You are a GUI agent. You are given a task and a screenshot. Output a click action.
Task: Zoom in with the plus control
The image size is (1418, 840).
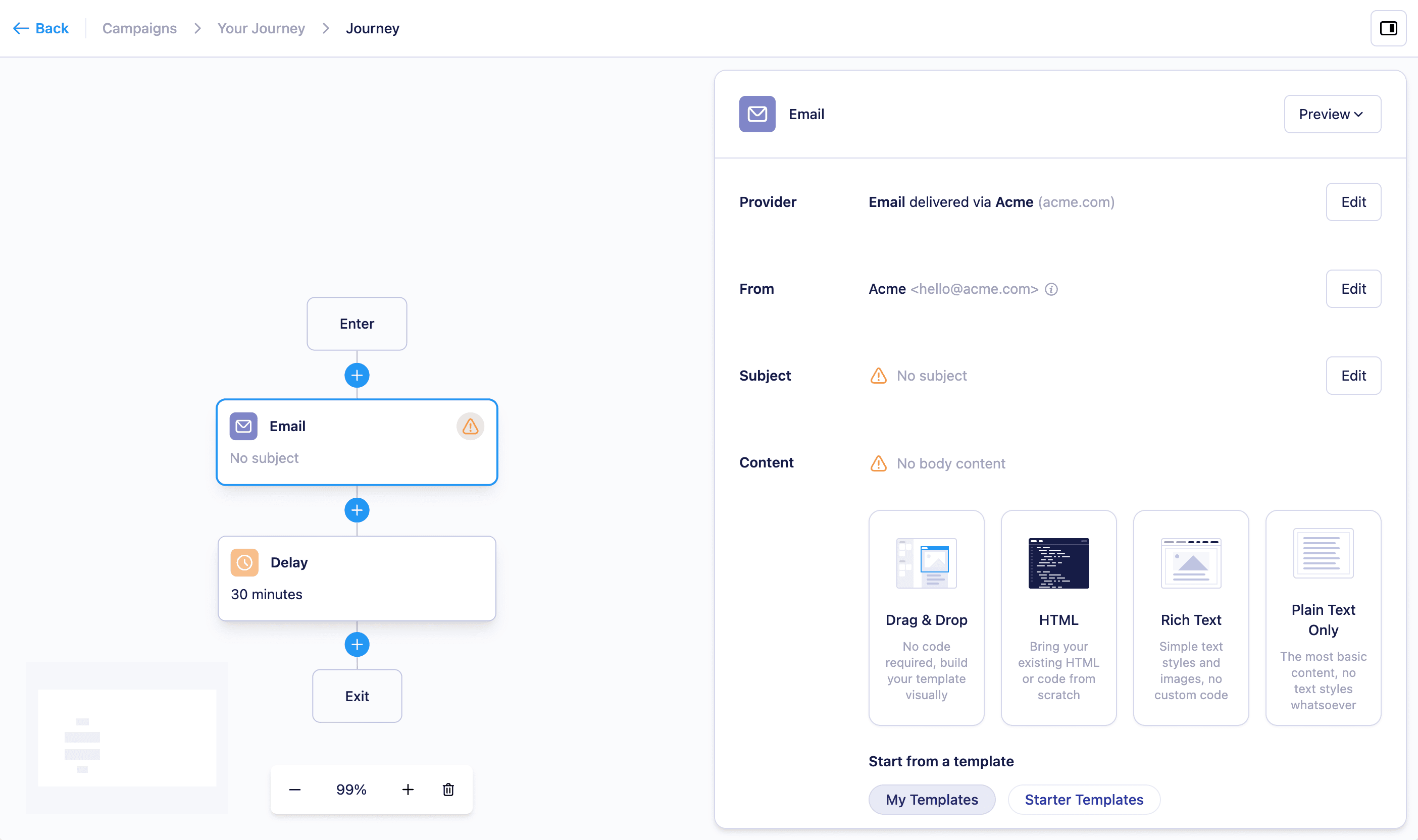[x=408, y=789]
